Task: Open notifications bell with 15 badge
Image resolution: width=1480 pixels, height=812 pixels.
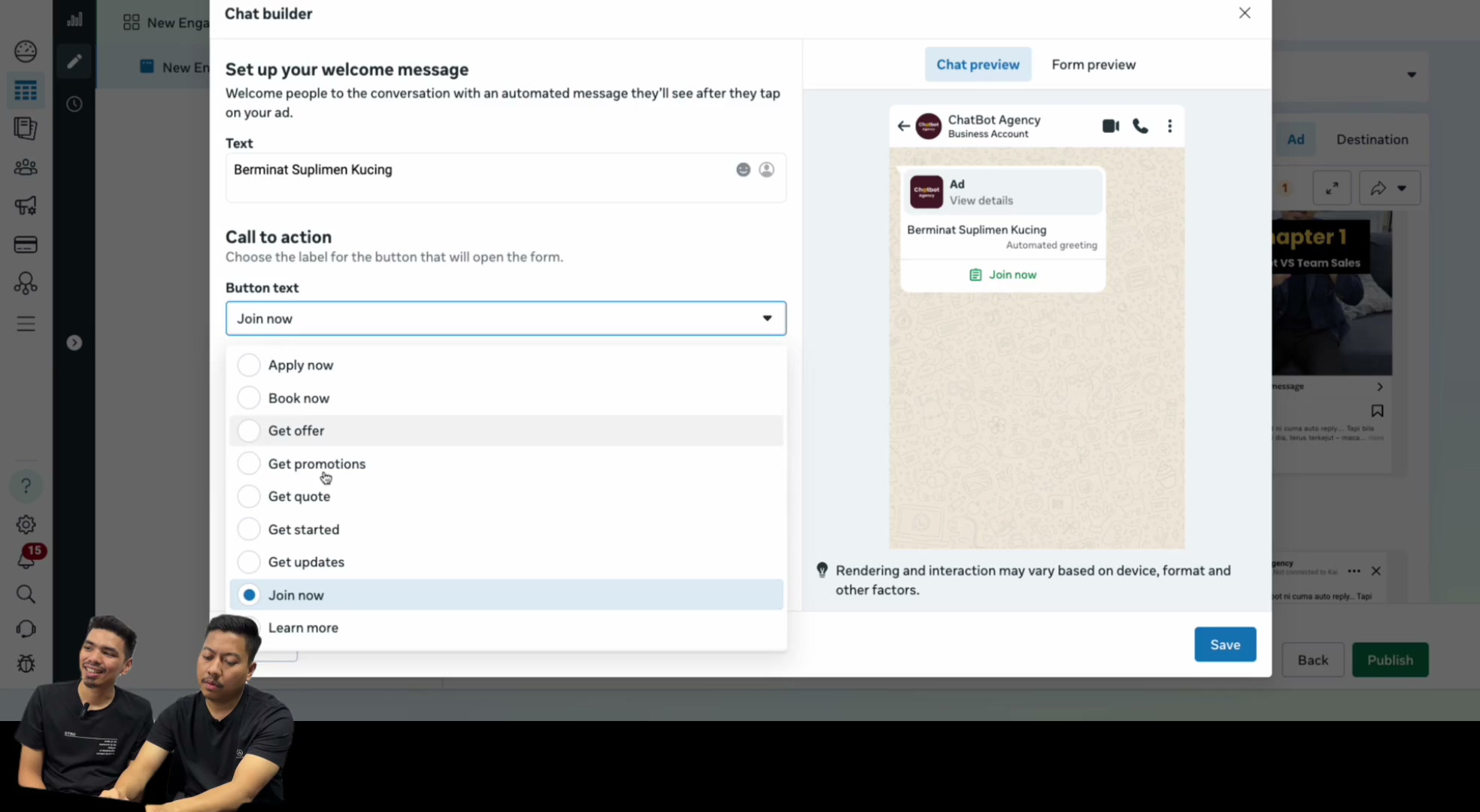Action: [27, 559]
